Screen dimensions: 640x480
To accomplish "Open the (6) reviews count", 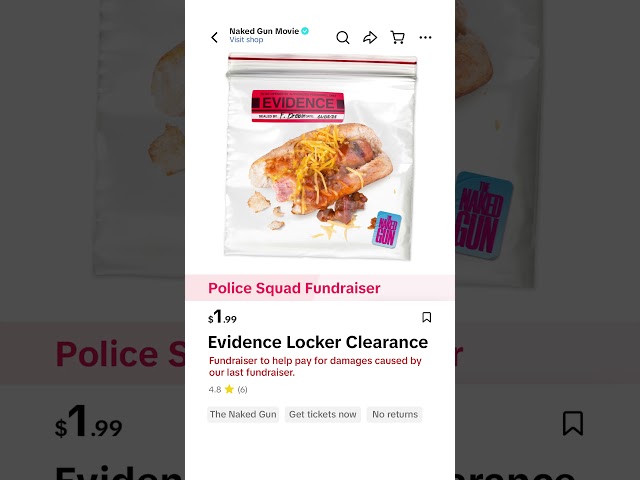I will 242,389.
